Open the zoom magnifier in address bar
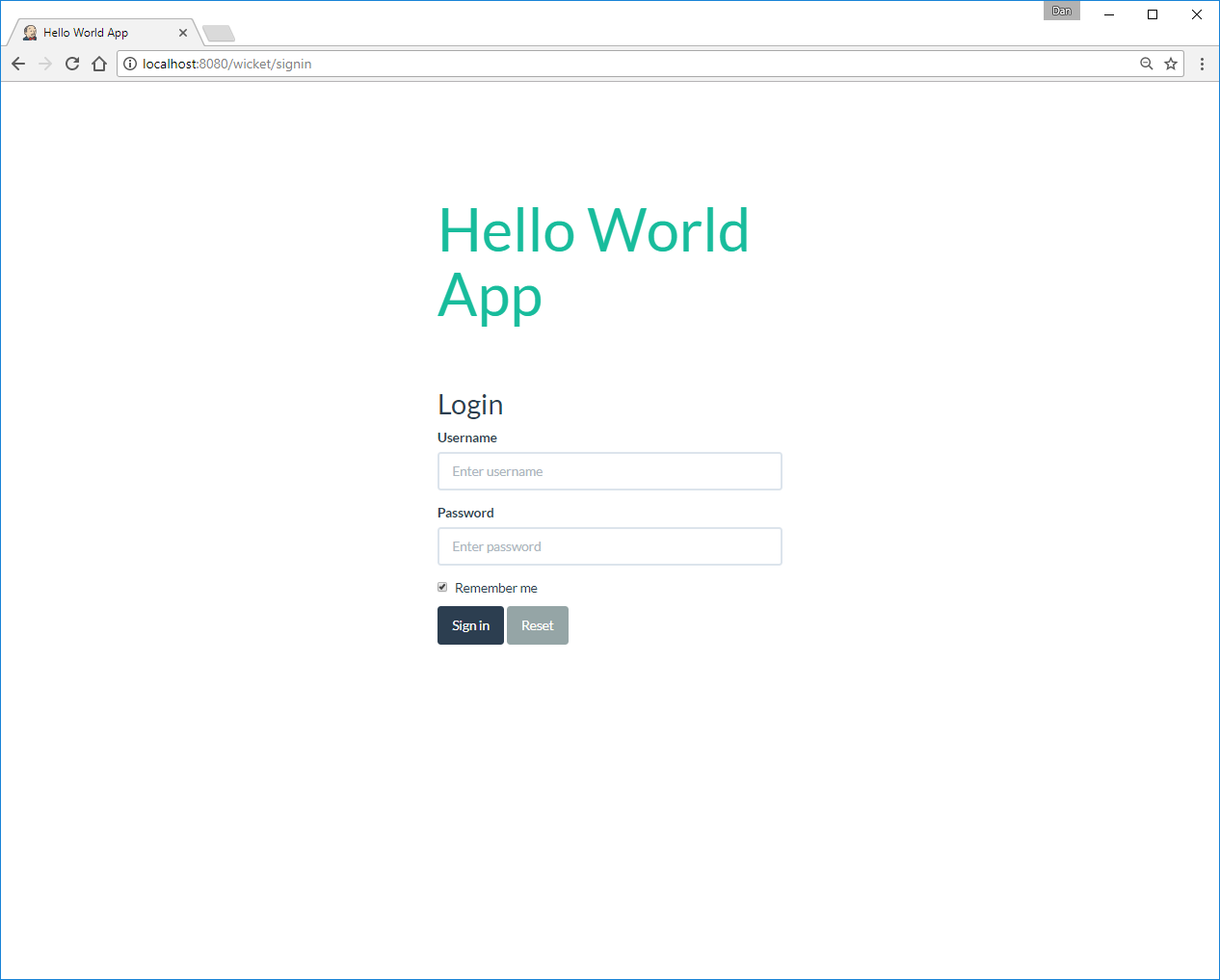1220x980 pixels. 1146,64
